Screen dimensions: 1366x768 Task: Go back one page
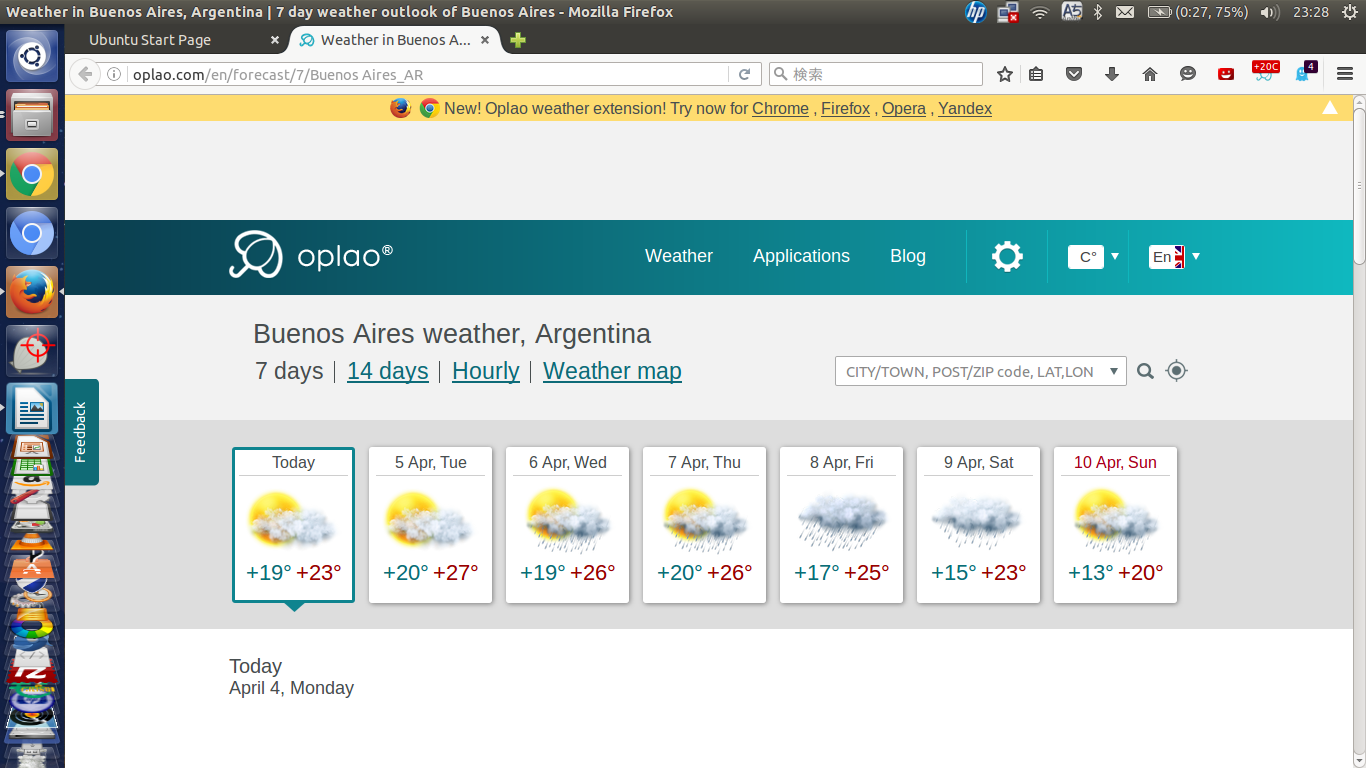coord(85,74)
